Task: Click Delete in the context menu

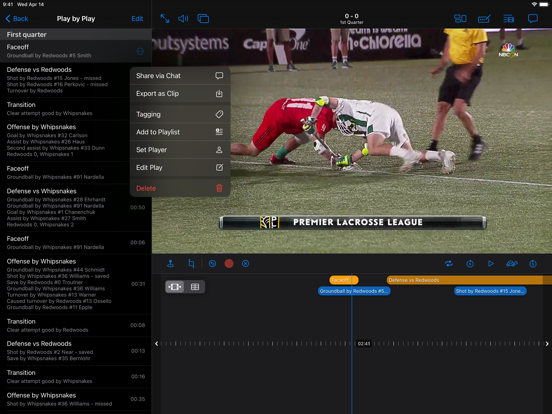Action: click(180, 188)
